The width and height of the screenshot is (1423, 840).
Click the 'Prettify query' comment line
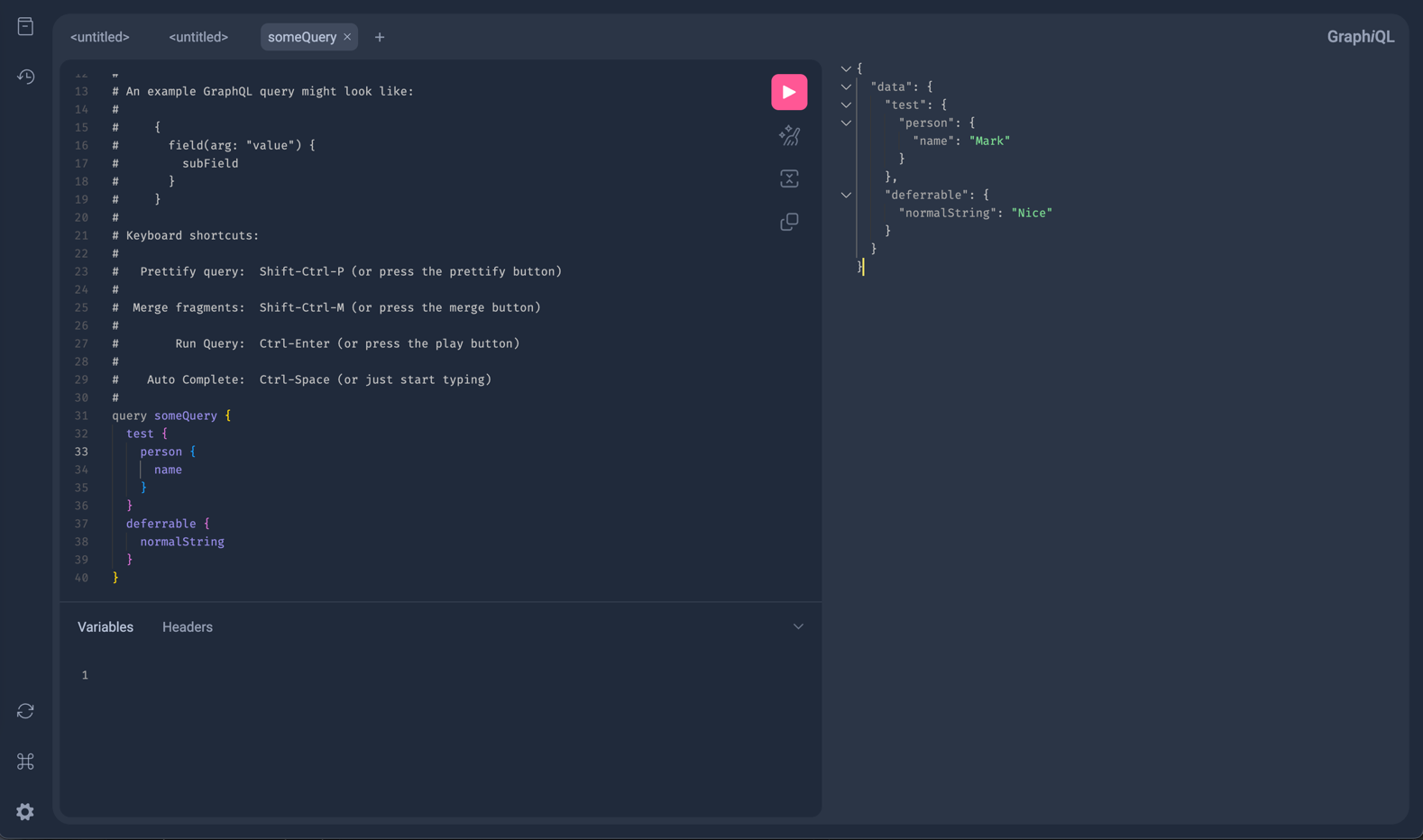(337, 271)
